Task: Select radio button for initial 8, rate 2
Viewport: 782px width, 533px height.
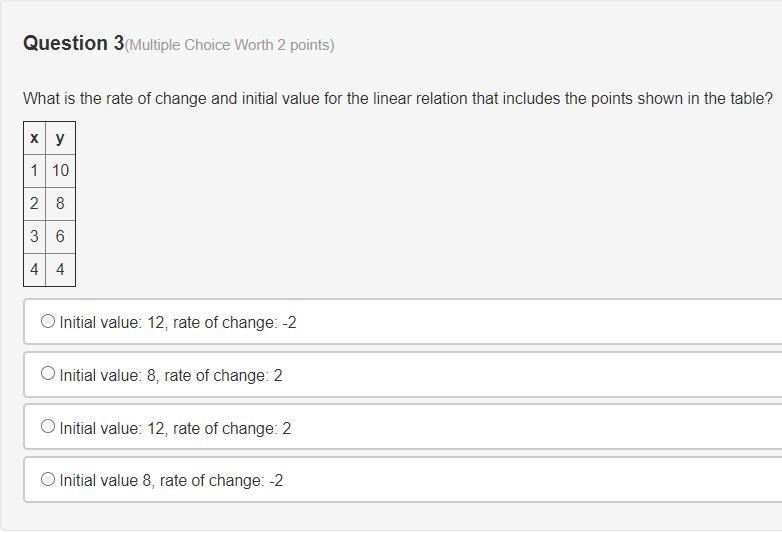Action: coord(48,374)
